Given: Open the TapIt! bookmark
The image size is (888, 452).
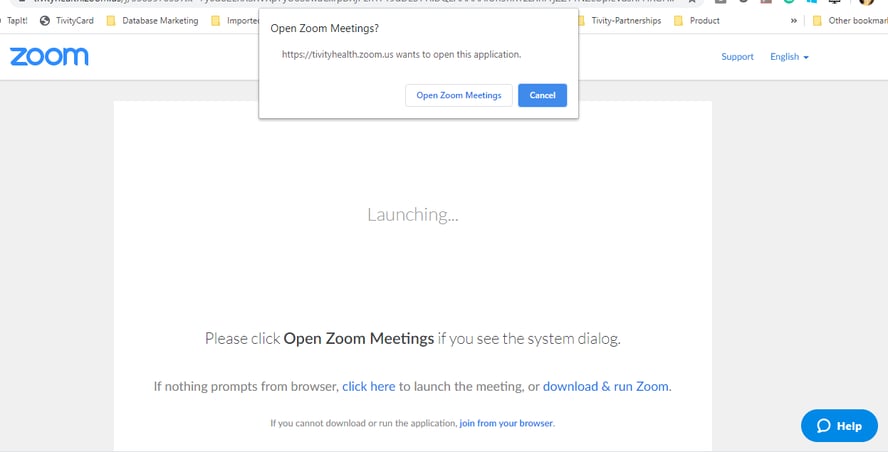Looking at the screenshot, I should click(x=16, y=21).
